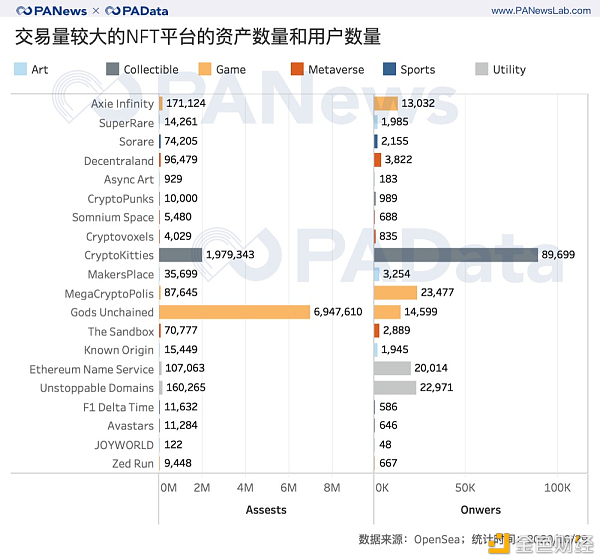Click the Art legend color swatch
600x560 pixels.
pos(20,69)
